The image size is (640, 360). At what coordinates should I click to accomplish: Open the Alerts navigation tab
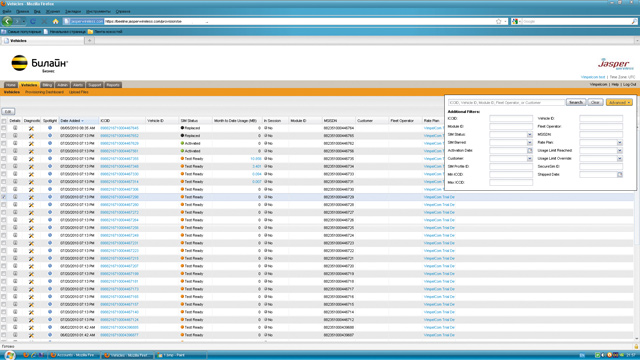[78, 85]
